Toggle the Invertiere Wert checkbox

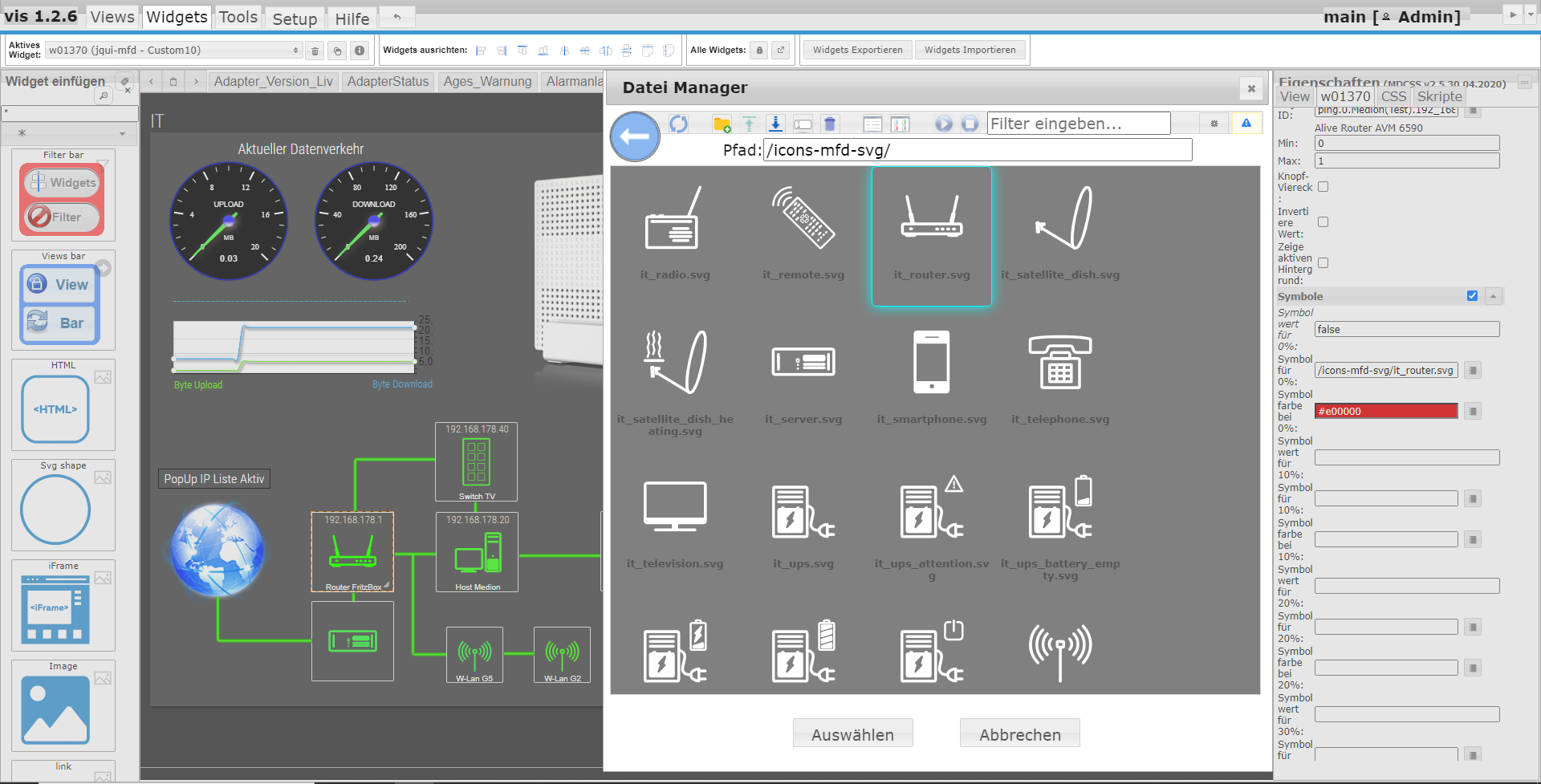point(1323,222)
